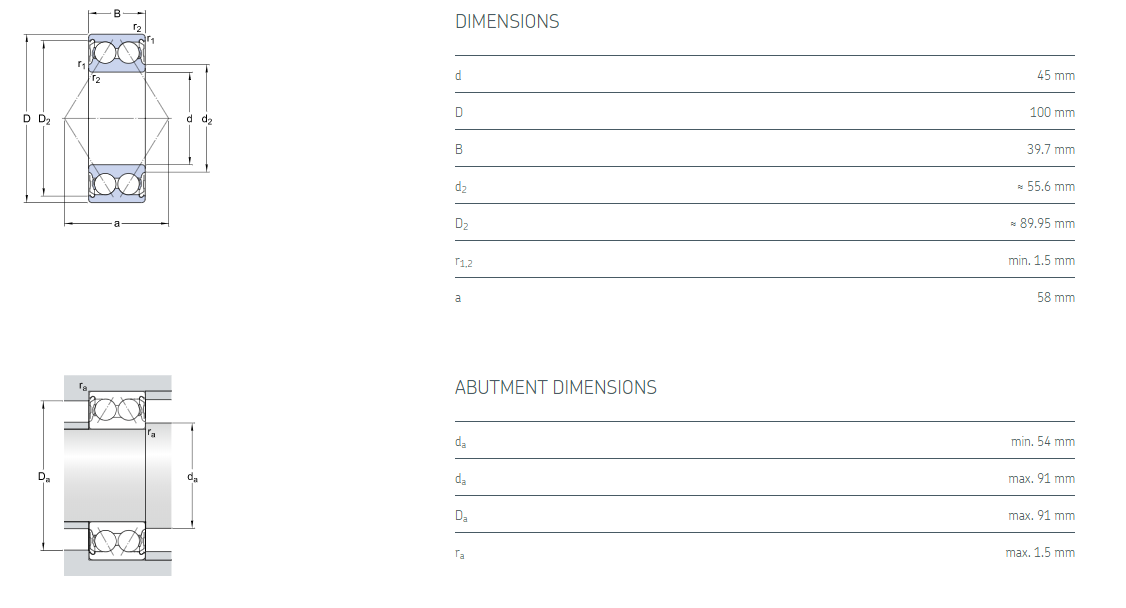The width and height of the screenshot is (1126, 608).
Task: Click the 45 mm bore diameter value
Action: click(x=1055, y=75)
